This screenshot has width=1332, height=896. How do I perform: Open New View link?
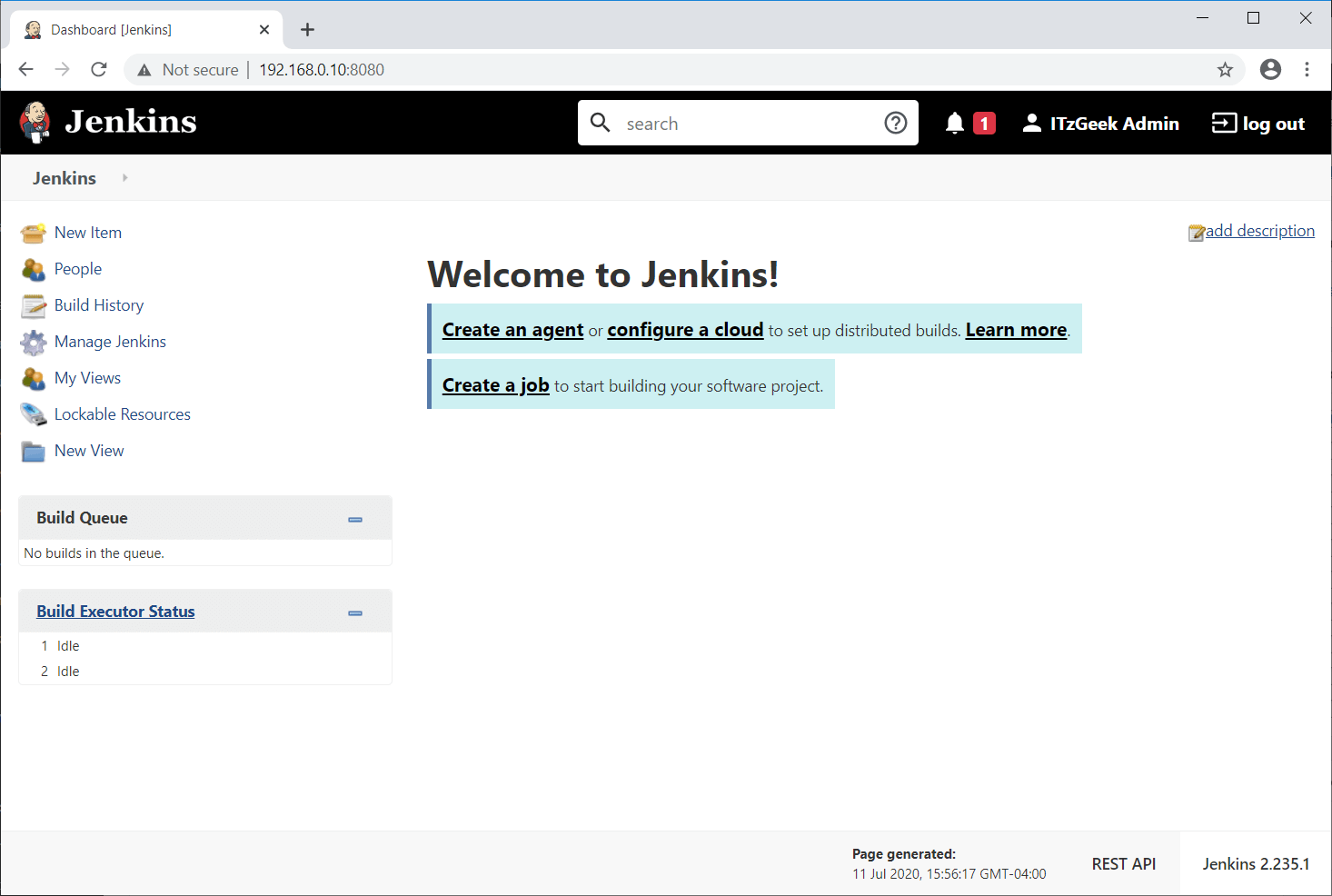[89, 451]
